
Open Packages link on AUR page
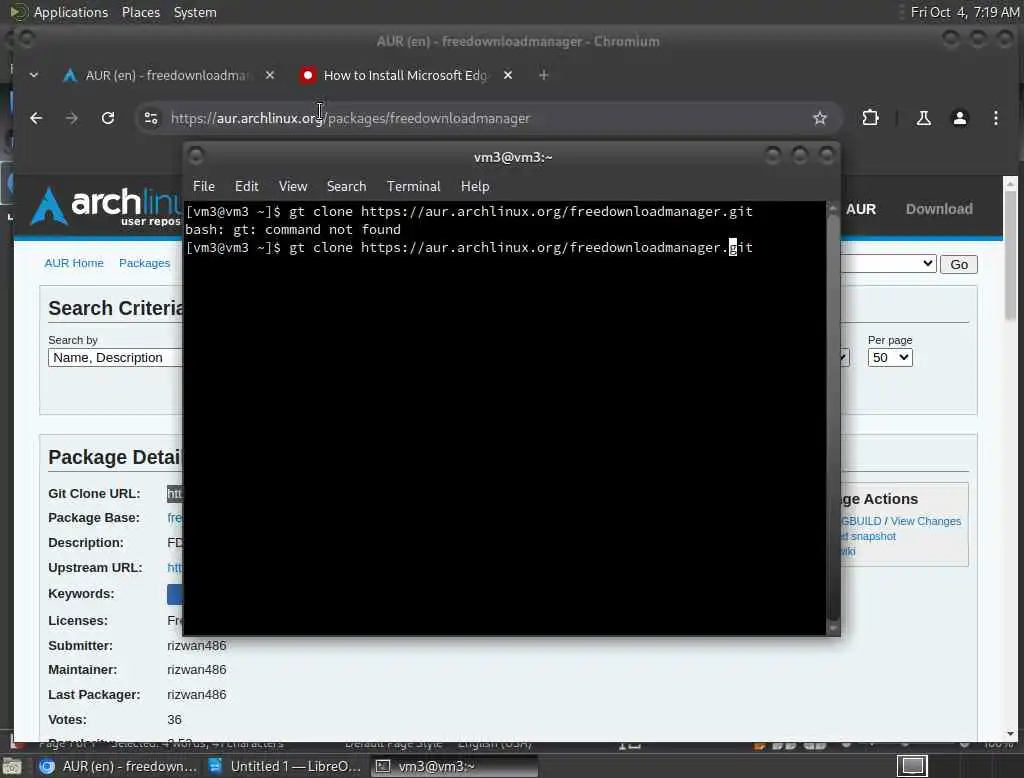pos(144,263)
